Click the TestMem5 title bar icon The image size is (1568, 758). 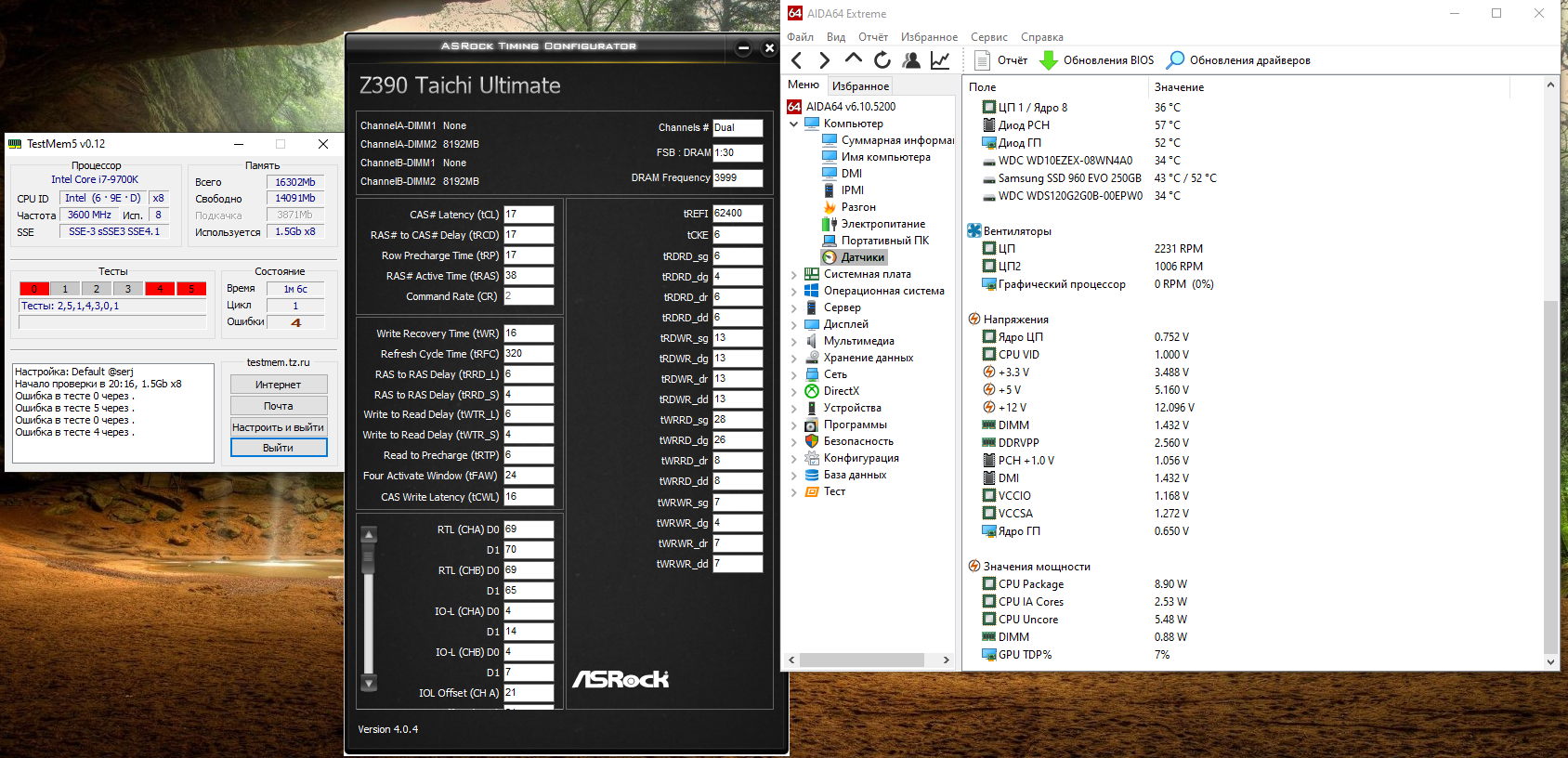15,144
